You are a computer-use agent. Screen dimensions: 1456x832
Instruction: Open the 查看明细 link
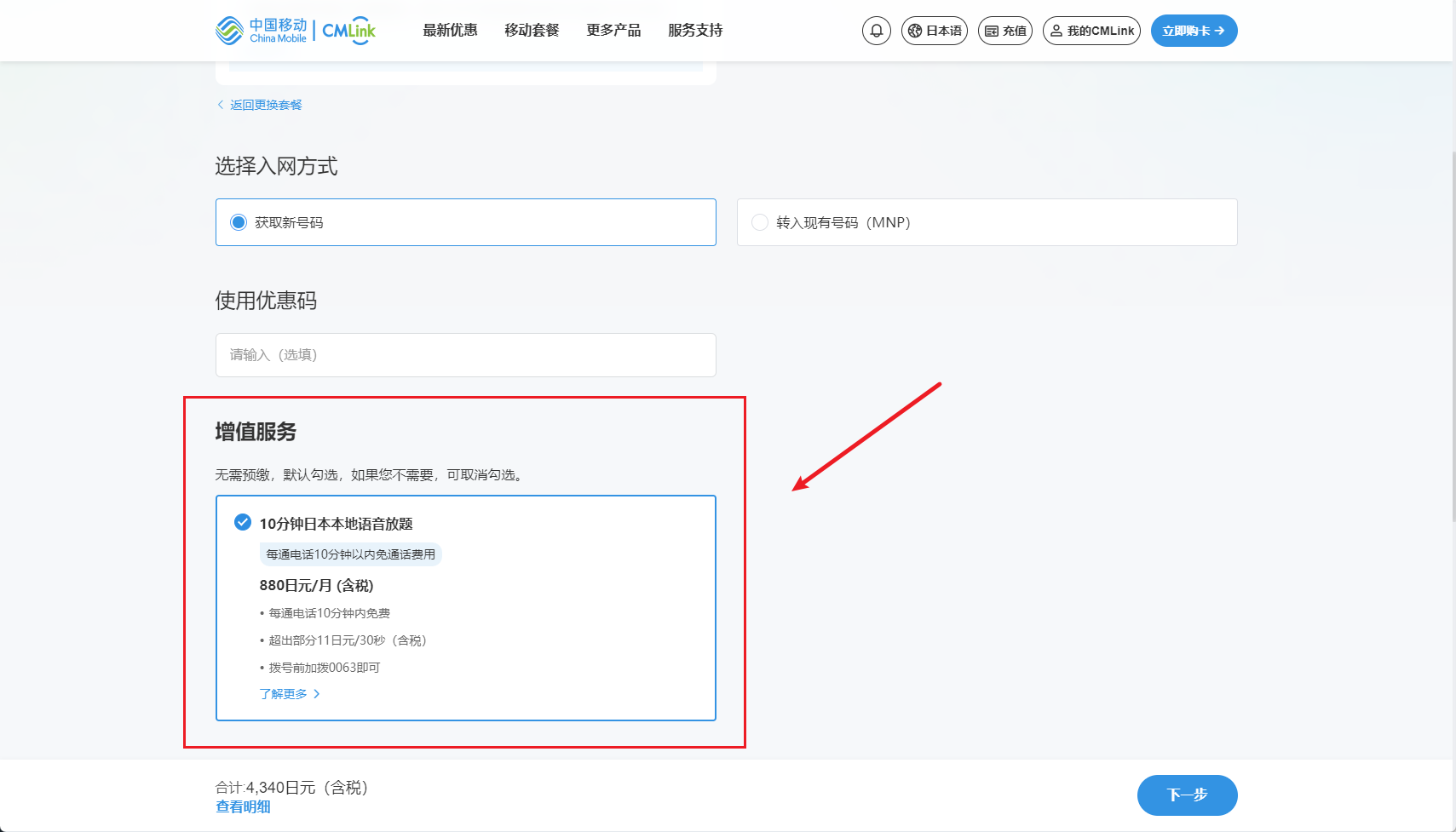pos(243,806)
